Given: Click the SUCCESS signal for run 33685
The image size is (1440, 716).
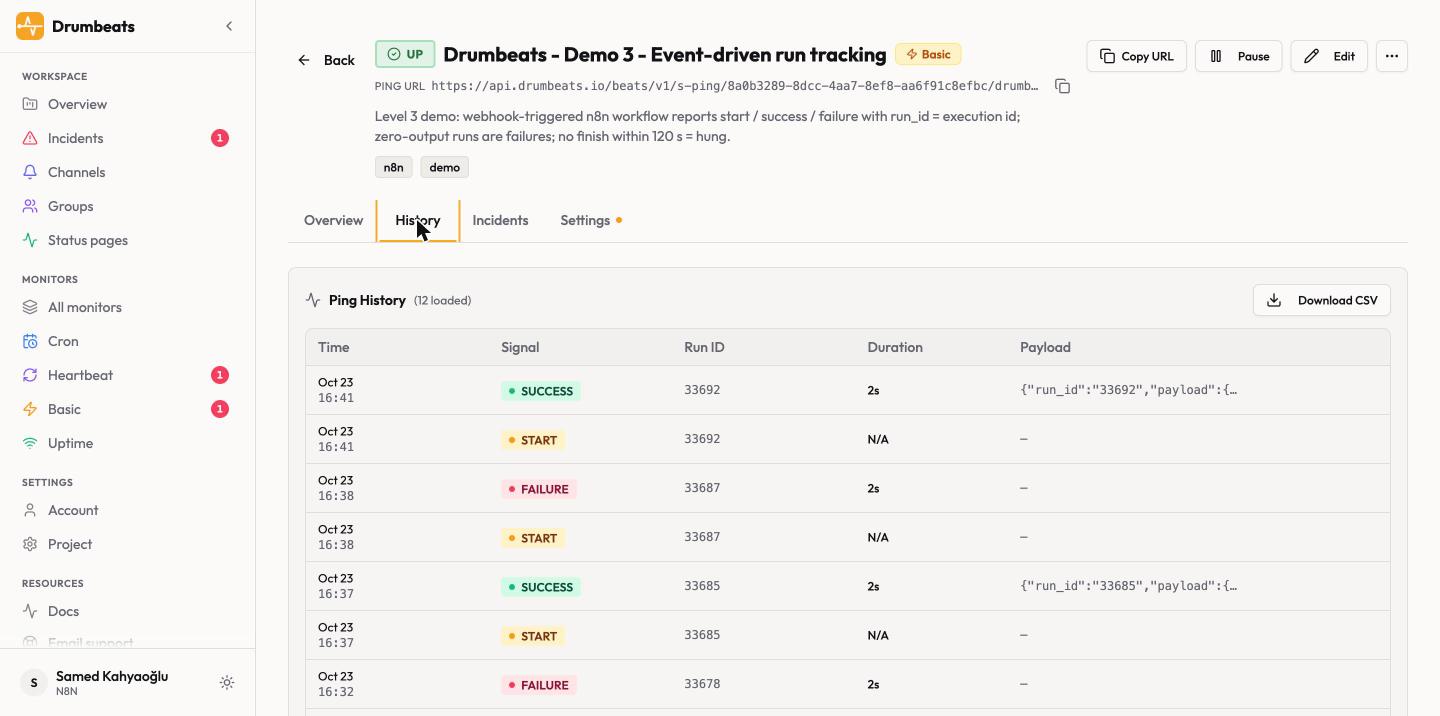Looking at the screenshot, I should tap(541, 587).
